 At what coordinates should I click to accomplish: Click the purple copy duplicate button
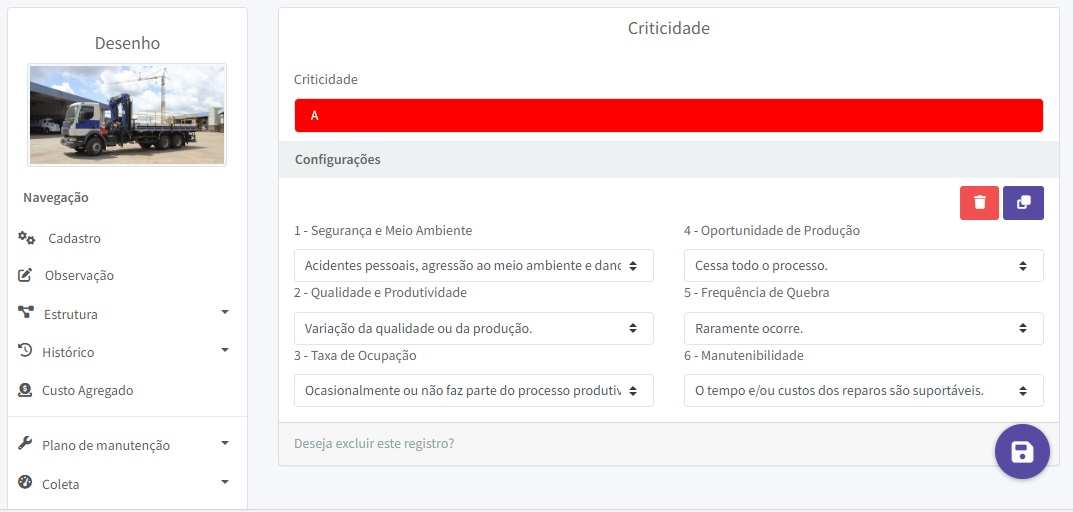pyautogui.click(x=1023, y=203)
